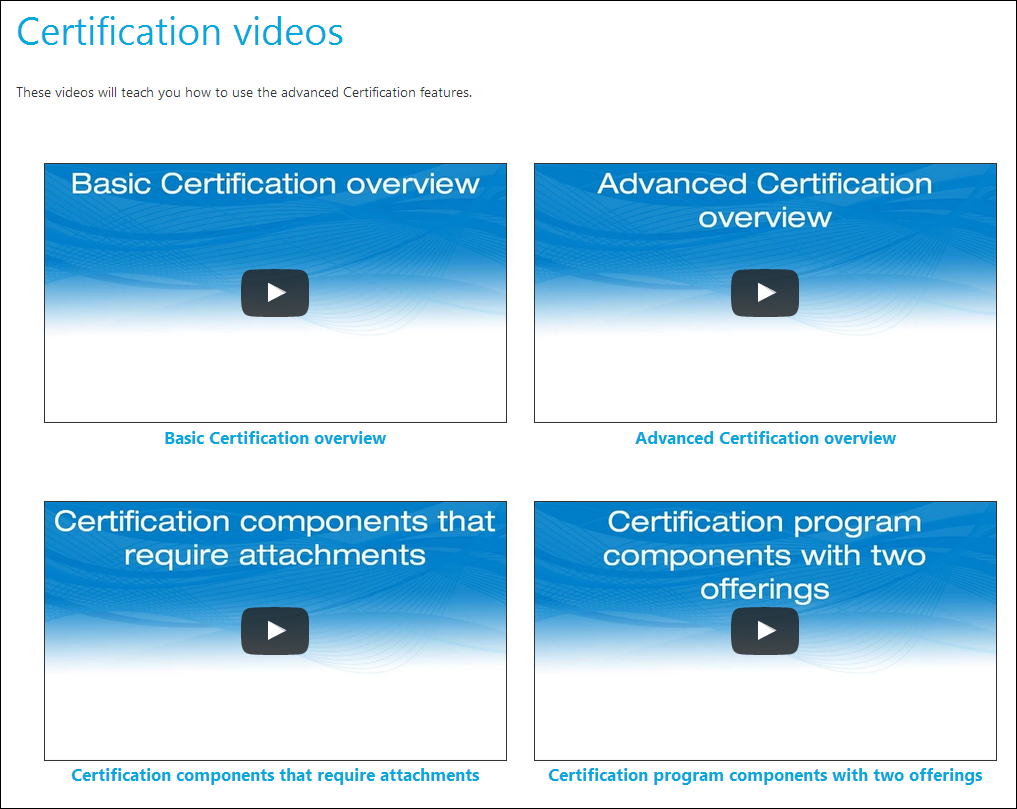
Task: Open the Advanced Certification overview link
Action: click(x=765, y=439)
